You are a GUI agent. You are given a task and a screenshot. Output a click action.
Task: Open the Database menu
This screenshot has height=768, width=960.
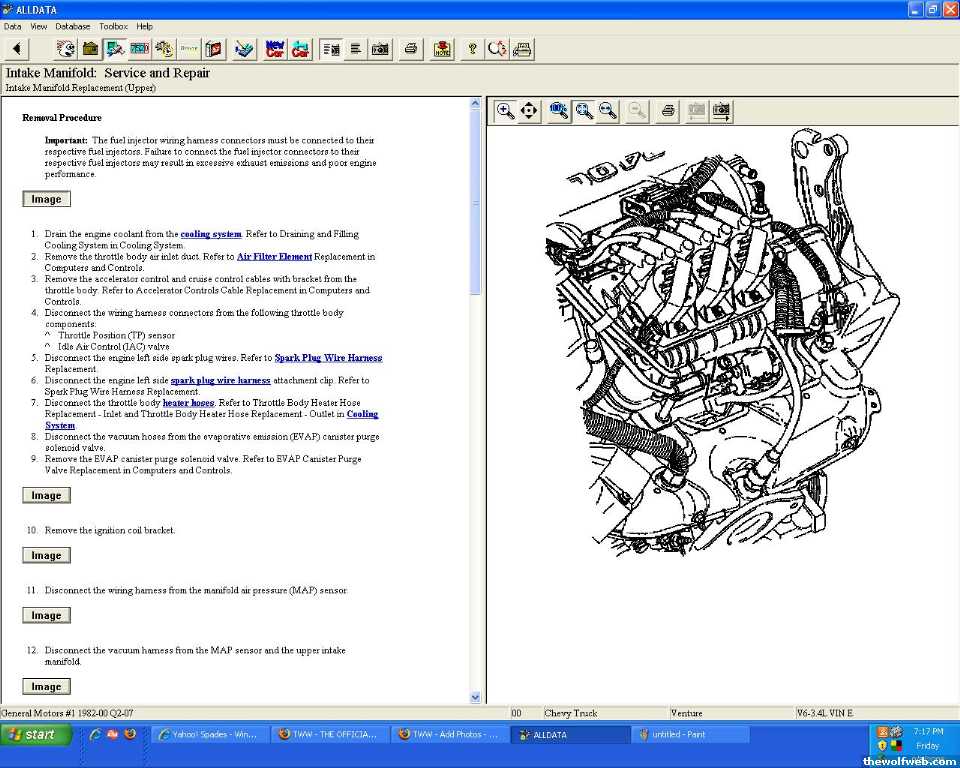[72, 26]
